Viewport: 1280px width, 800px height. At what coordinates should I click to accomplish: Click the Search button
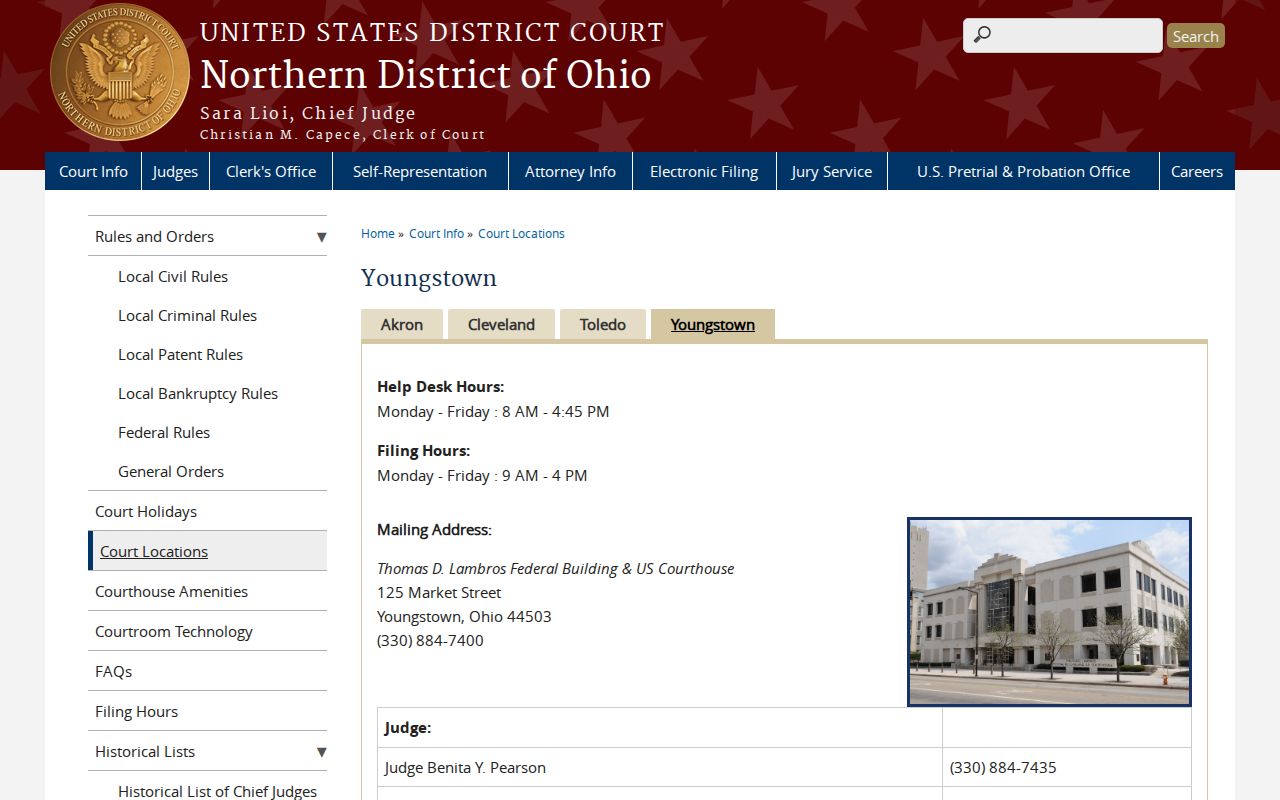[x=1195, y=36]
